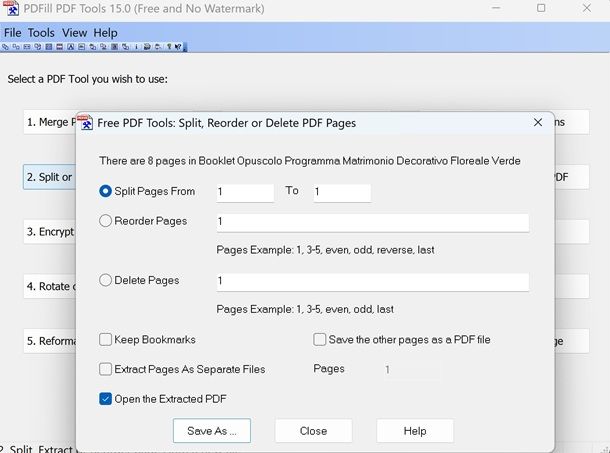Click into the Reorder Pages input field
Screen dimensions: 610x453
(373, 223)
